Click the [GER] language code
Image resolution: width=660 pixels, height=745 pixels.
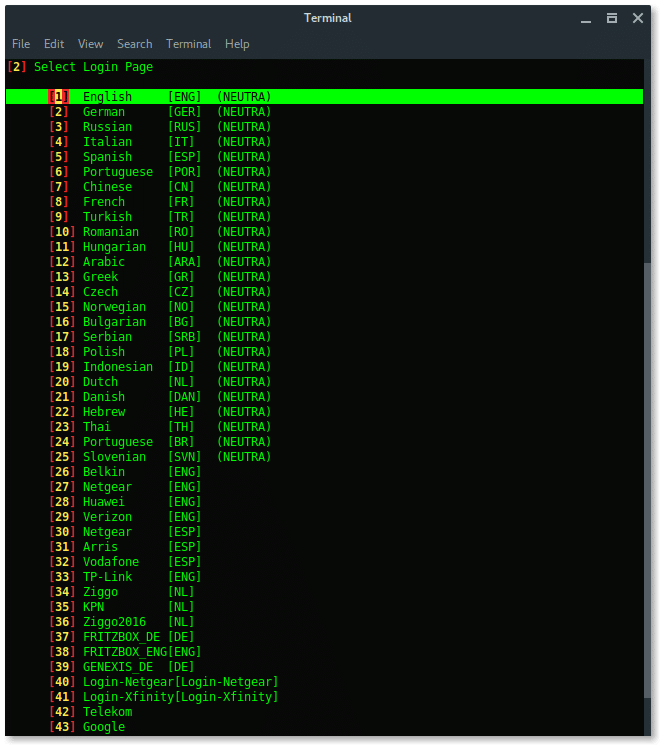click(x=184, y=112)
